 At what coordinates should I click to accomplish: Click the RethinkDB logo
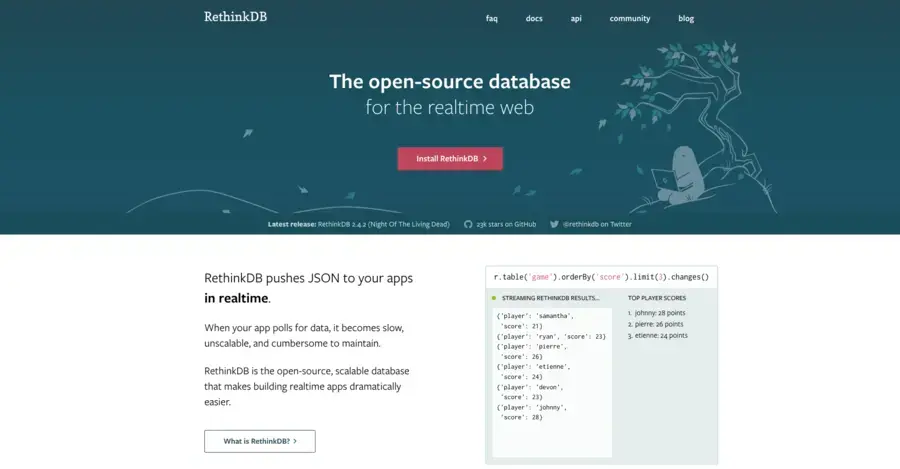point(235,17)
